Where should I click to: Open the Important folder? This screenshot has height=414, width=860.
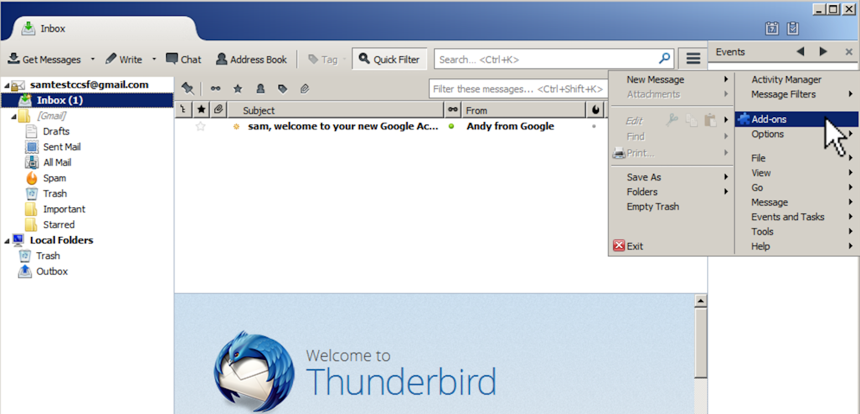[64, 209]
